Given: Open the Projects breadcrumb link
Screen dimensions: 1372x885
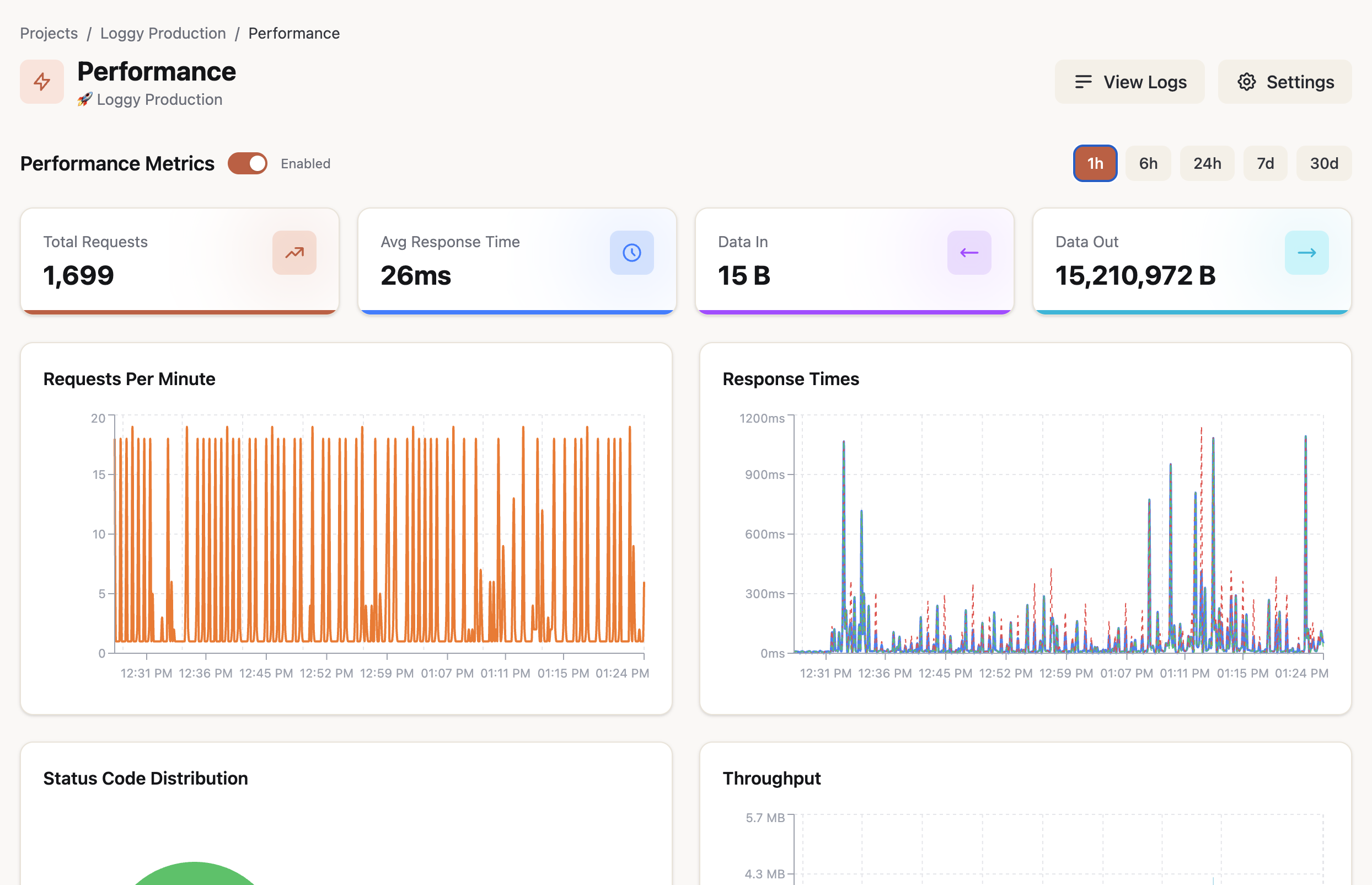Looking at the screenshot, I should click(x=49, y=33).
